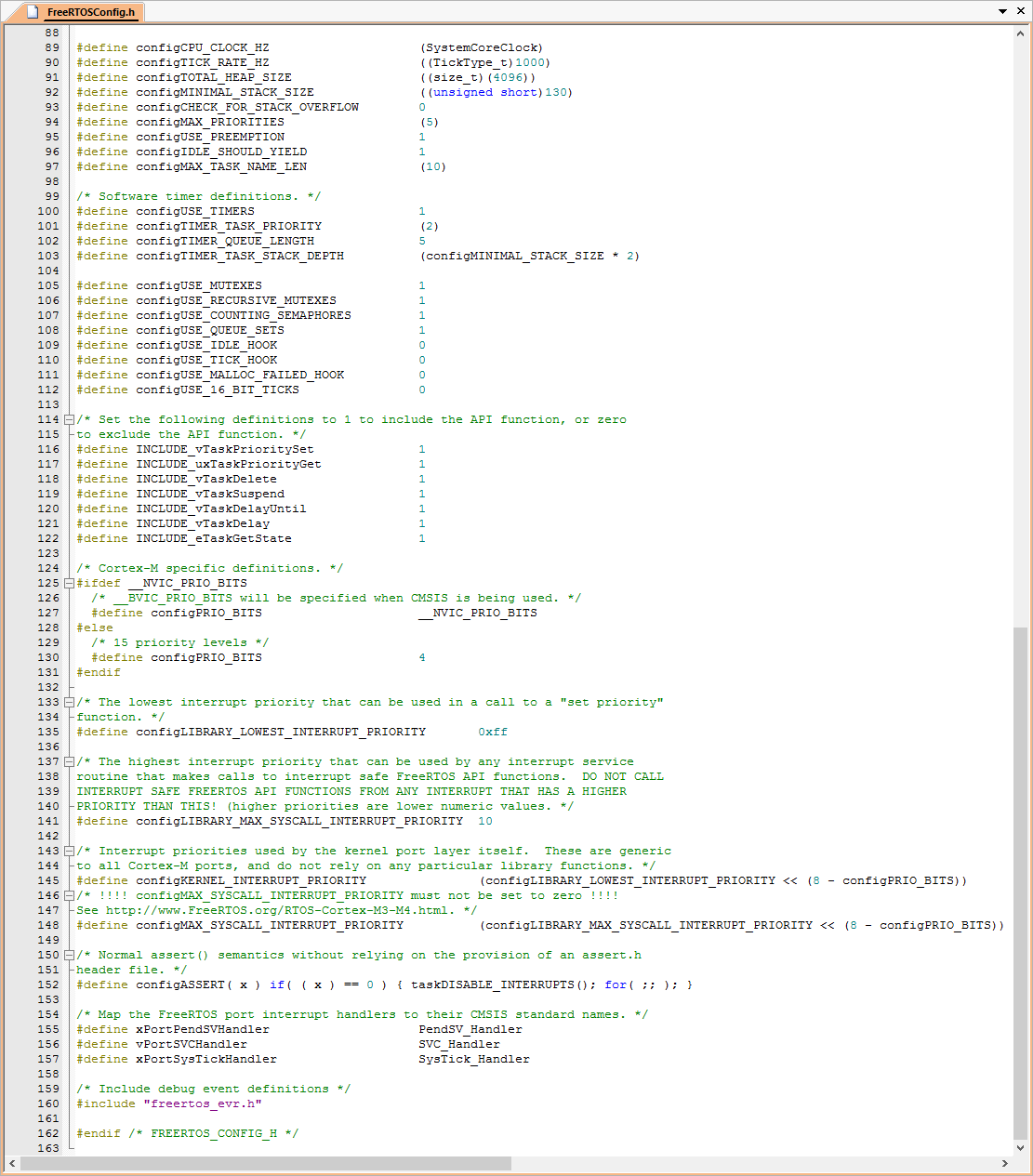Click the horizontal scrollbar left arrow
The width and height of the screenshot is (1033, 1176).
click(x=12, y=1163)
